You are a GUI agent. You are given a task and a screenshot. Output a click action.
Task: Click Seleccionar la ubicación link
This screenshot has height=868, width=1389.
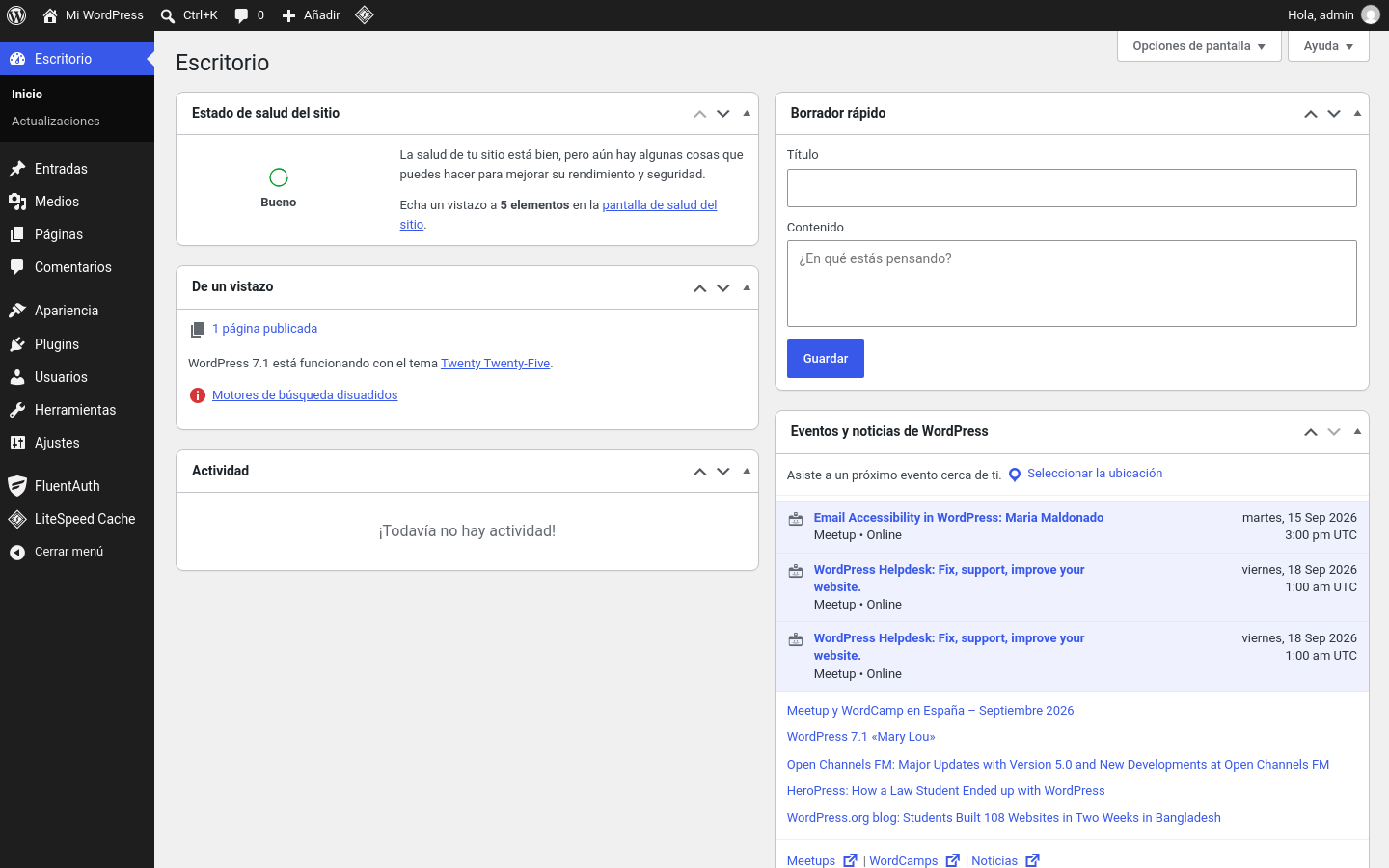click(x=1095, y=474)
